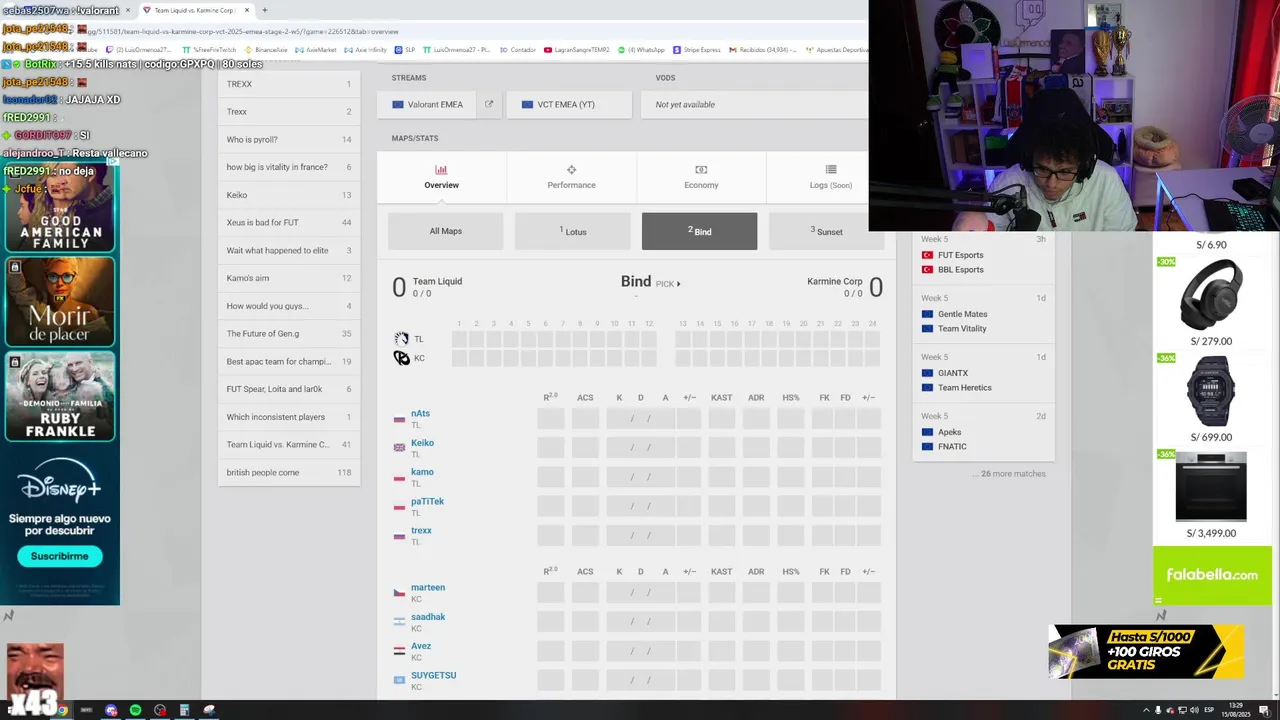Viewport: 1280px width, 720px height.
Task: Select map 3 Sunset
Action: 826,231
